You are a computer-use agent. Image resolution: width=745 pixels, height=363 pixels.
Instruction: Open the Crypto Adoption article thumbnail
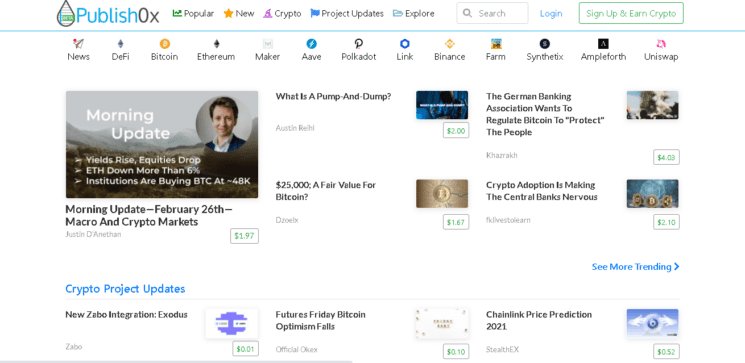652,193
